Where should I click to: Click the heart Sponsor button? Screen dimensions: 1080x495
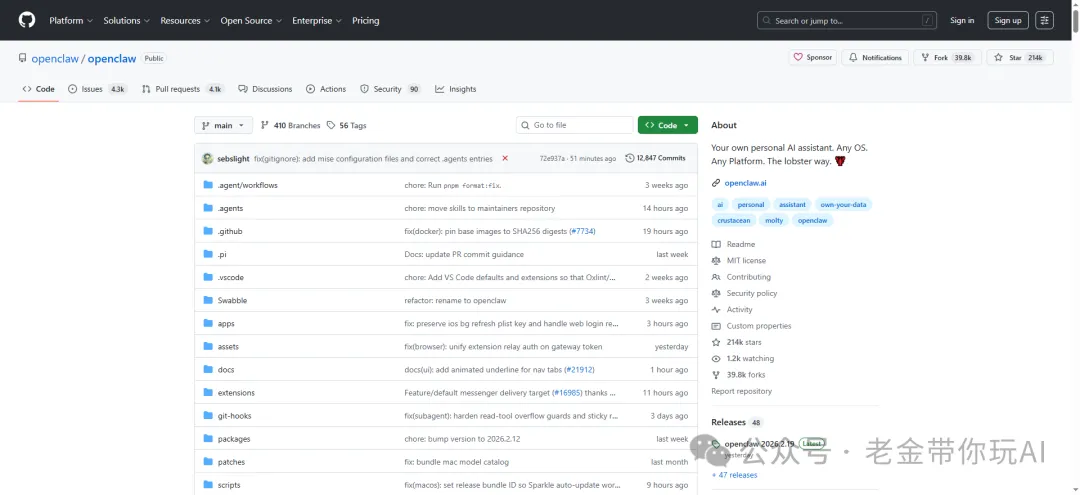point(813,58)
